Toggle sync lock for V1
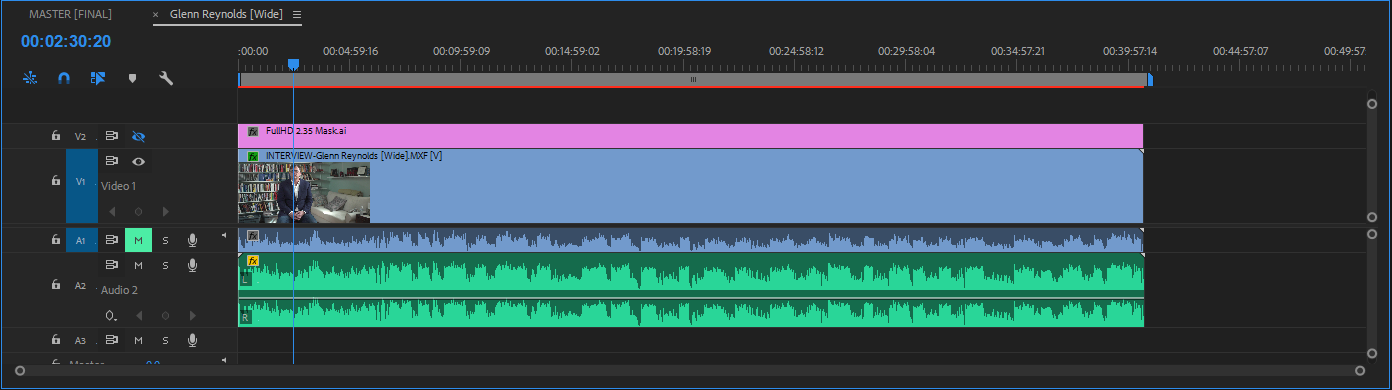Screen dimensions: 1392x390 (x=112, y=161)
